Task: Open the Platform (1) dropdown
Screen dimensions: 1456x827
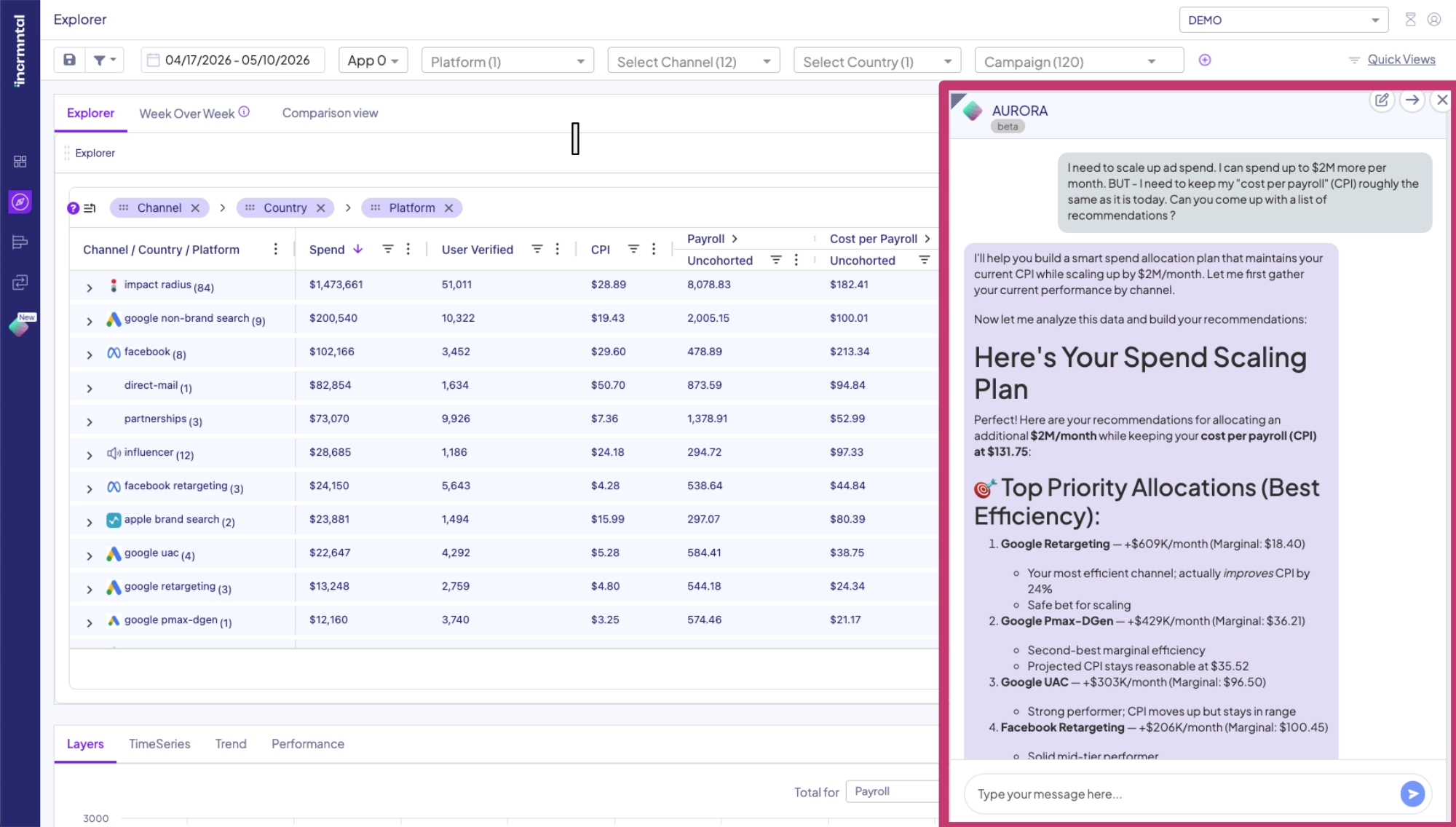Action: [x=507, y=61]
